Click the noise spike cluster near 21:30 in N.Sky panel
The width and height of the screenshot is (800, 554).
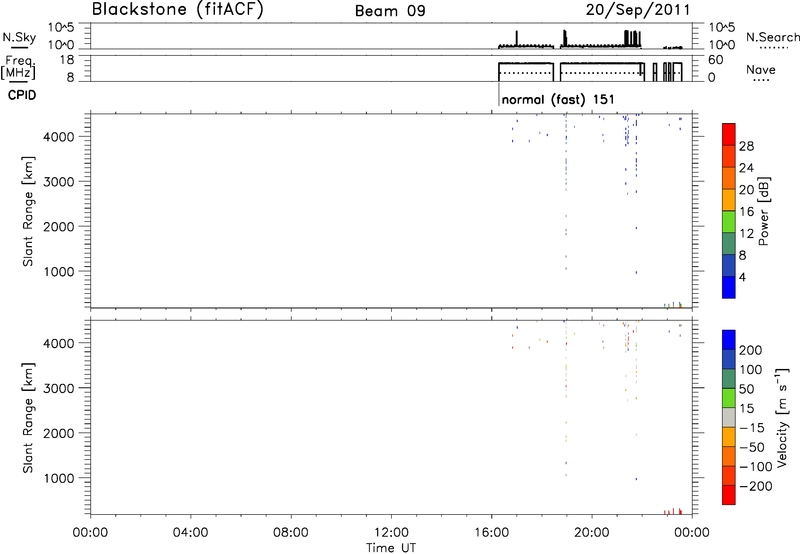tap(633, 38)
